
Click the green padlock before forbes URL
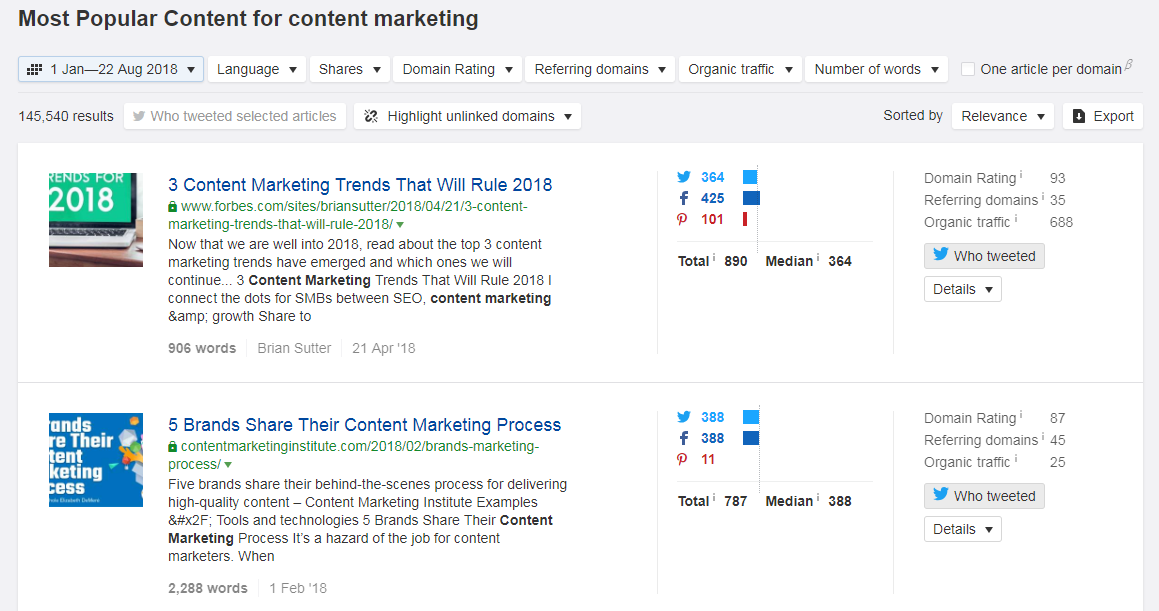point(172,207)
